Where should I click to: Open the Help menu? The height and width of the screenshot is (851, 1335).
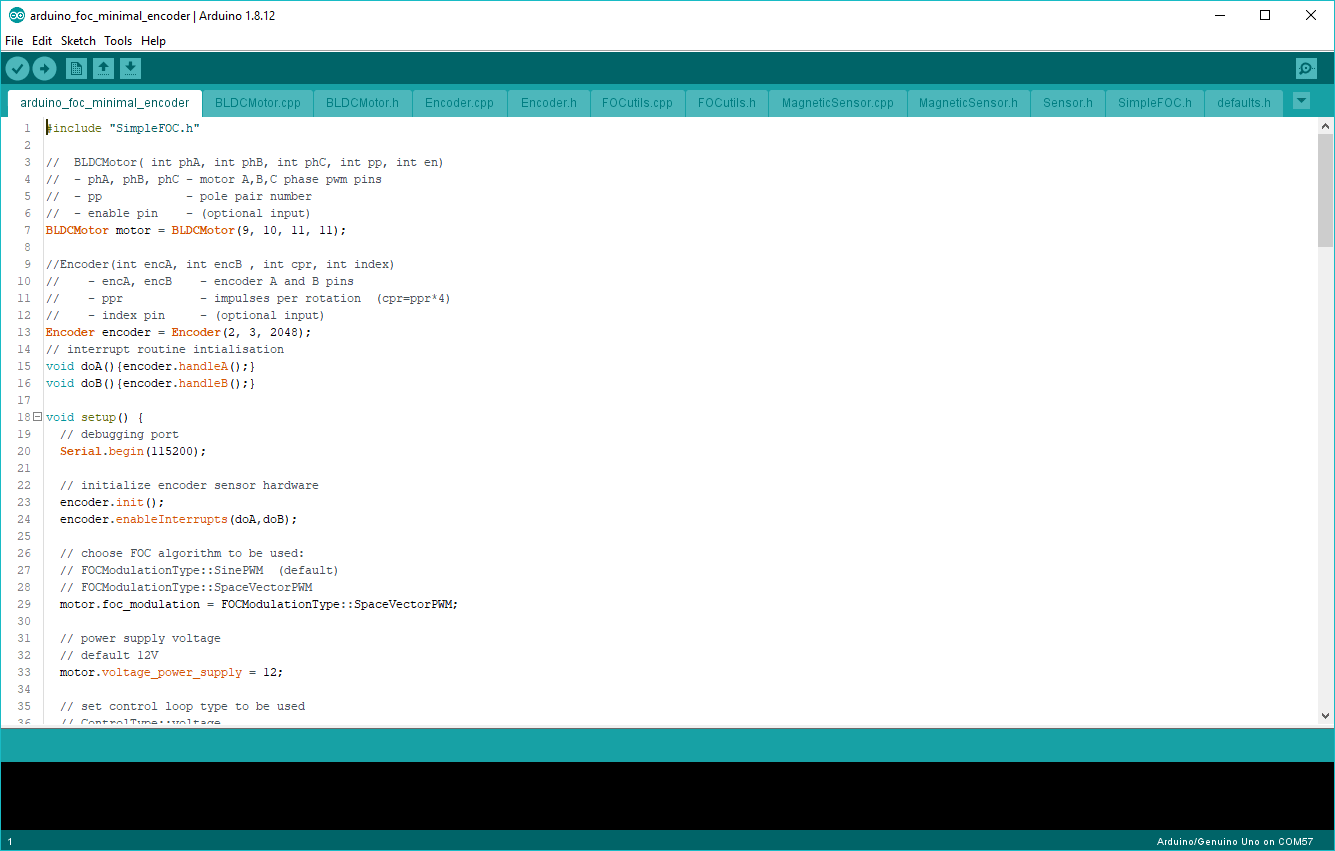(153, 41)
